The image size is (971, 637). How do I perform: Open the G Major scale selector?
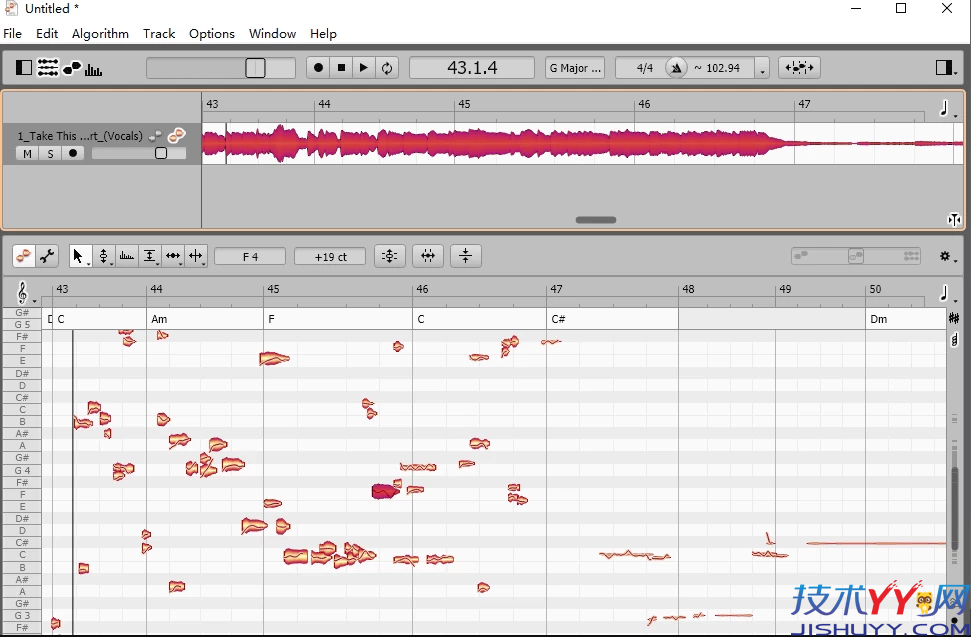pos(574,67)
